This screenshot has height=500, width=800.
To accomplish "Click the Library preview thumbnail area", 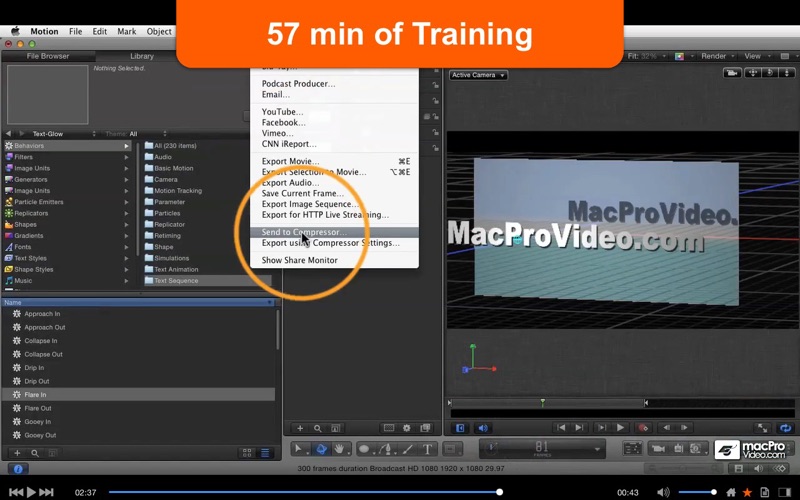I will point(47,94).
